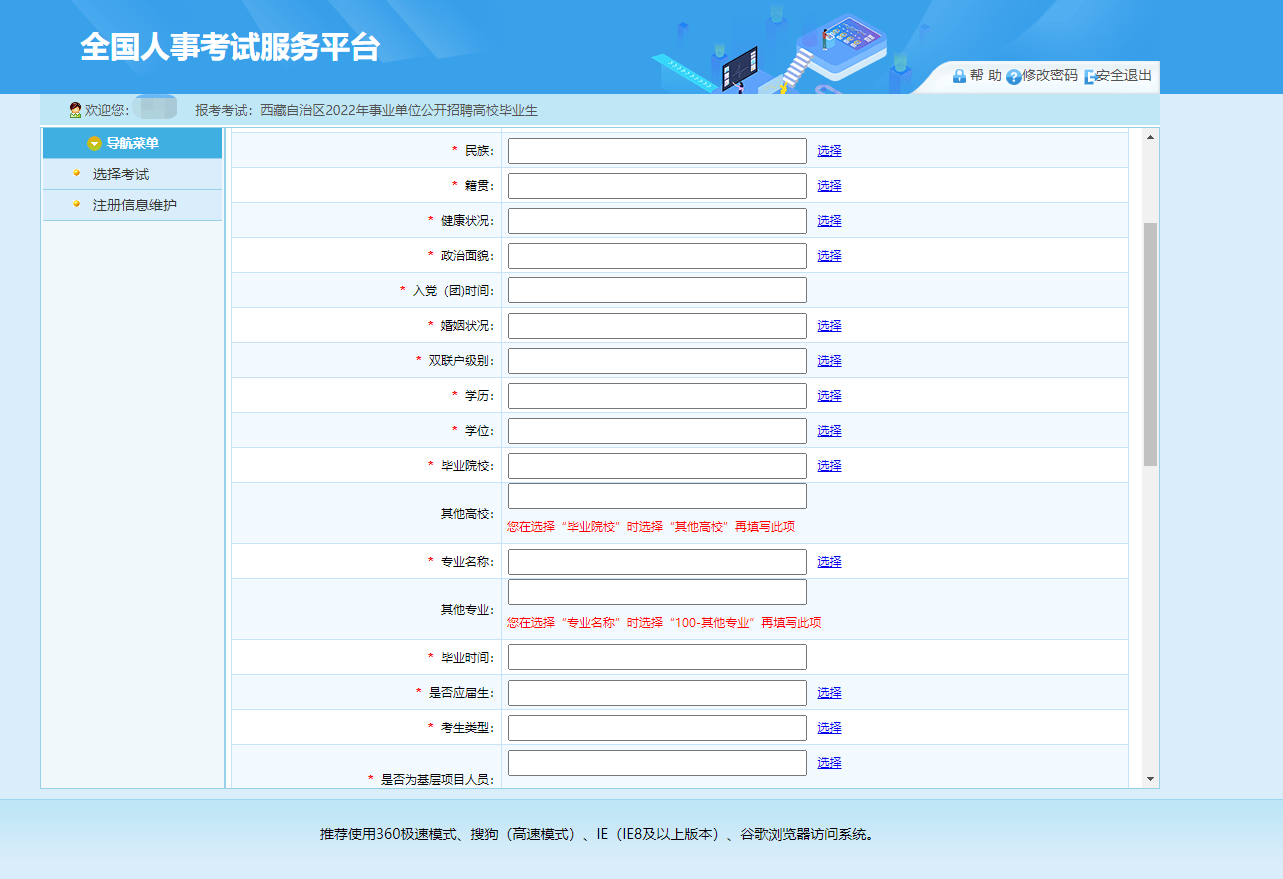Click 选择 link for 政治面貌 field
This screenshot has width=1283, height=879.
[829, 256]
